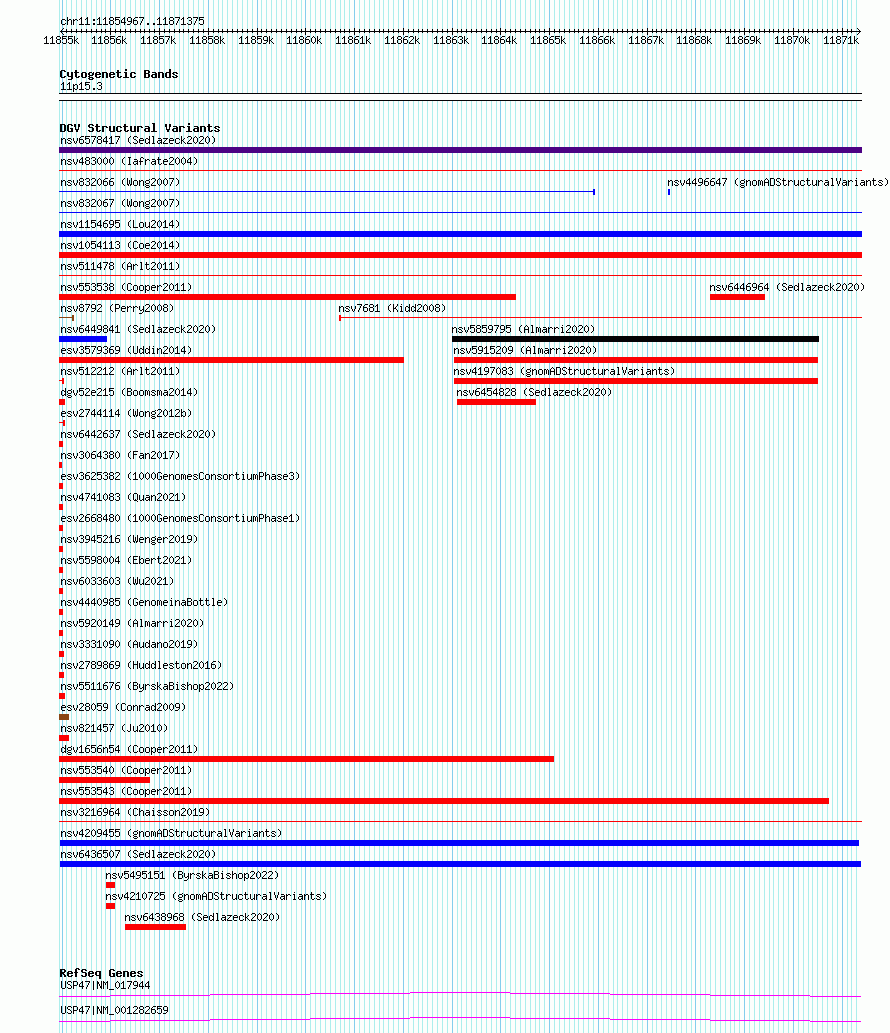Click the chr11:11854967..11871375 coordinates label
This screenshot has width=890, height=1033.
132,22
